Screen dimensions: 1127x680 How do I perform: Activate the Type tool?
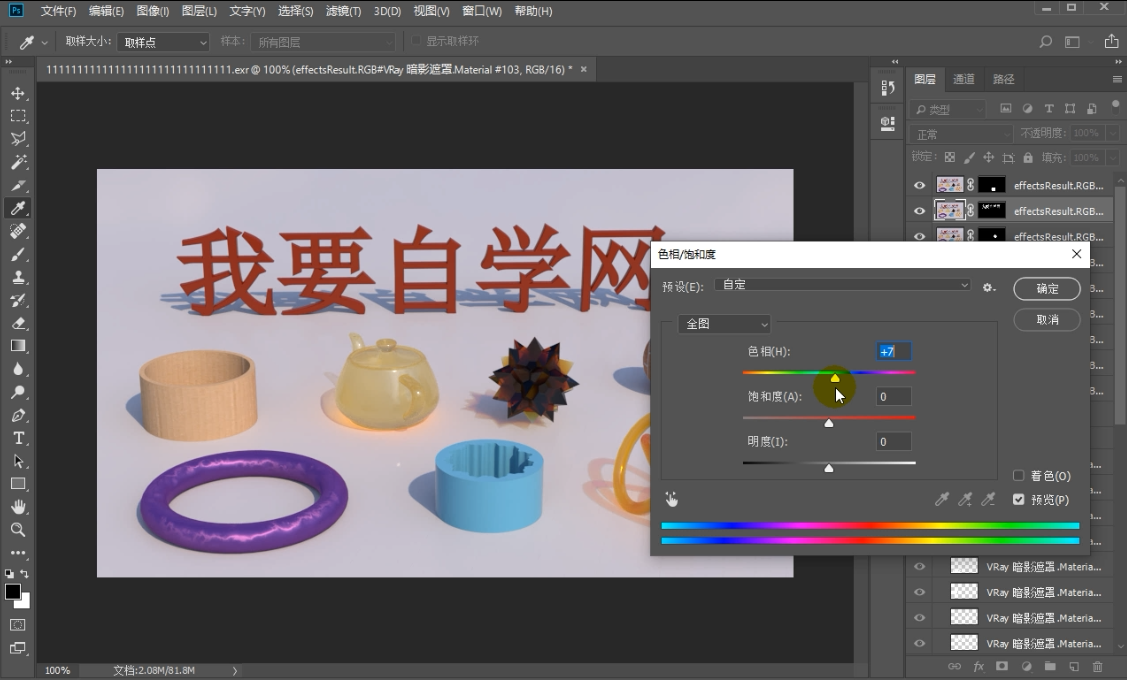coord(18,437)
